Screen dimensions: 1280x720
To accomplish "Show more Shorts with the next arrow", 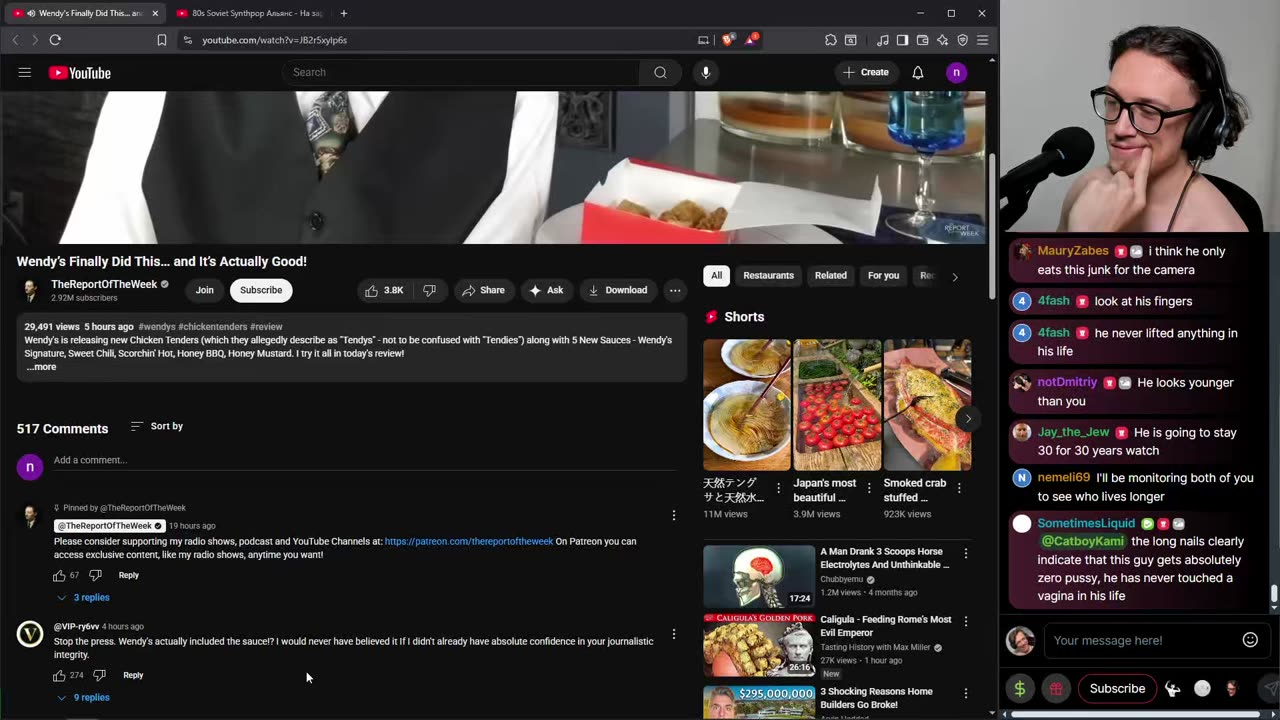I will (x=967, y=420).
